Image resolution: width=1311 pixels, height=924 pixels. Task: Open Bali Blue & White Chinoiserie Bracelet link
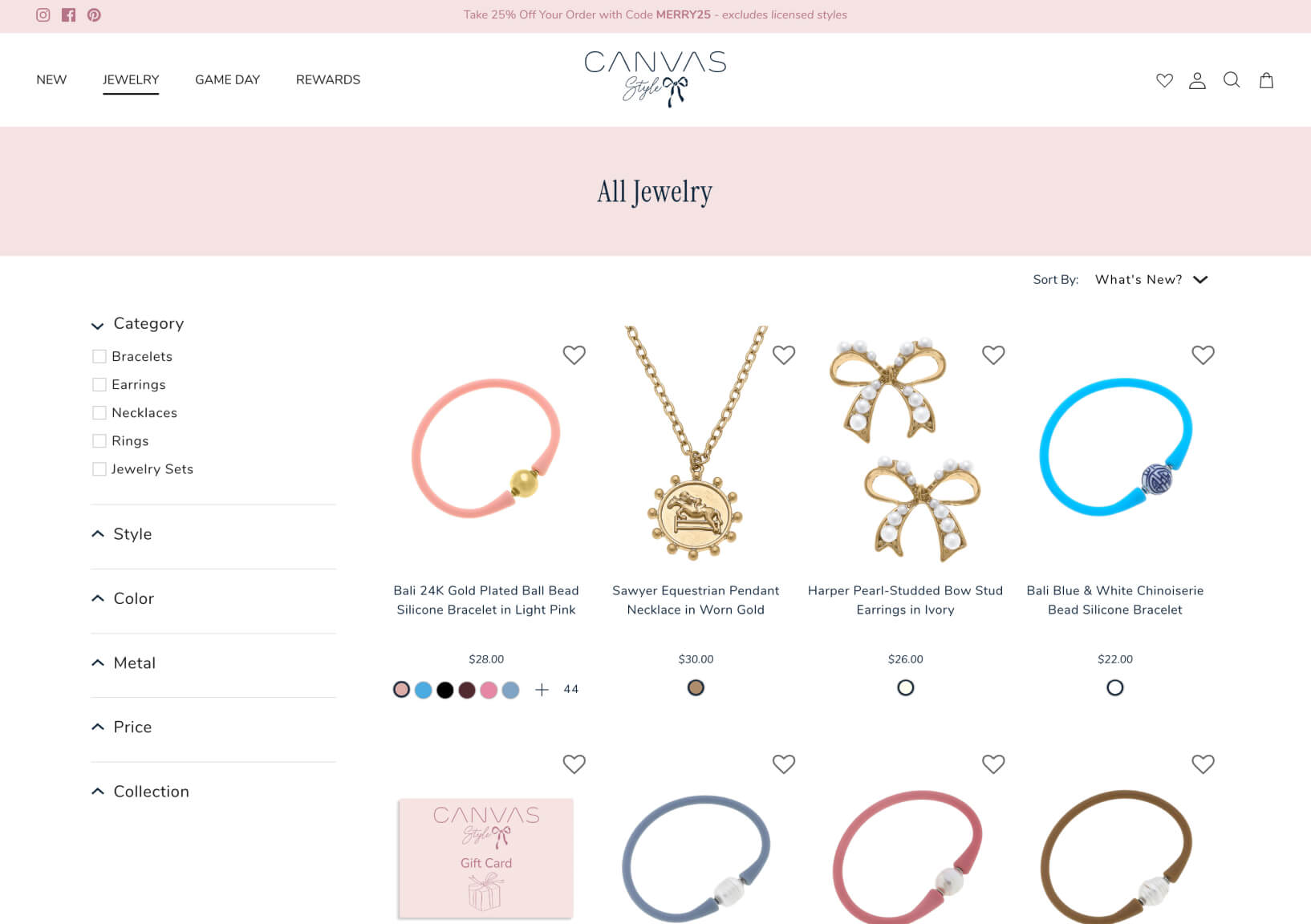[1115, 600]
